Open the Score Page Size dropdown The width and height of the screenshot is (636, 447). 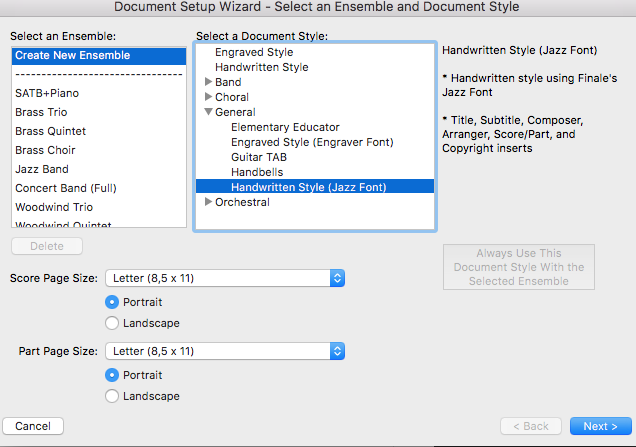point(227,278)
